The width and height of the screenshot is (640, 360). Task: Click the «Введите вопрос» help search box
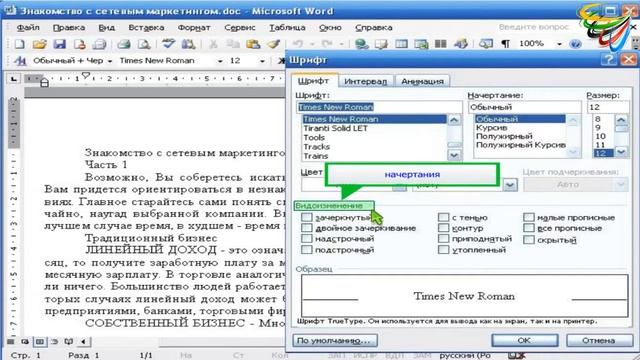[534, 27]
